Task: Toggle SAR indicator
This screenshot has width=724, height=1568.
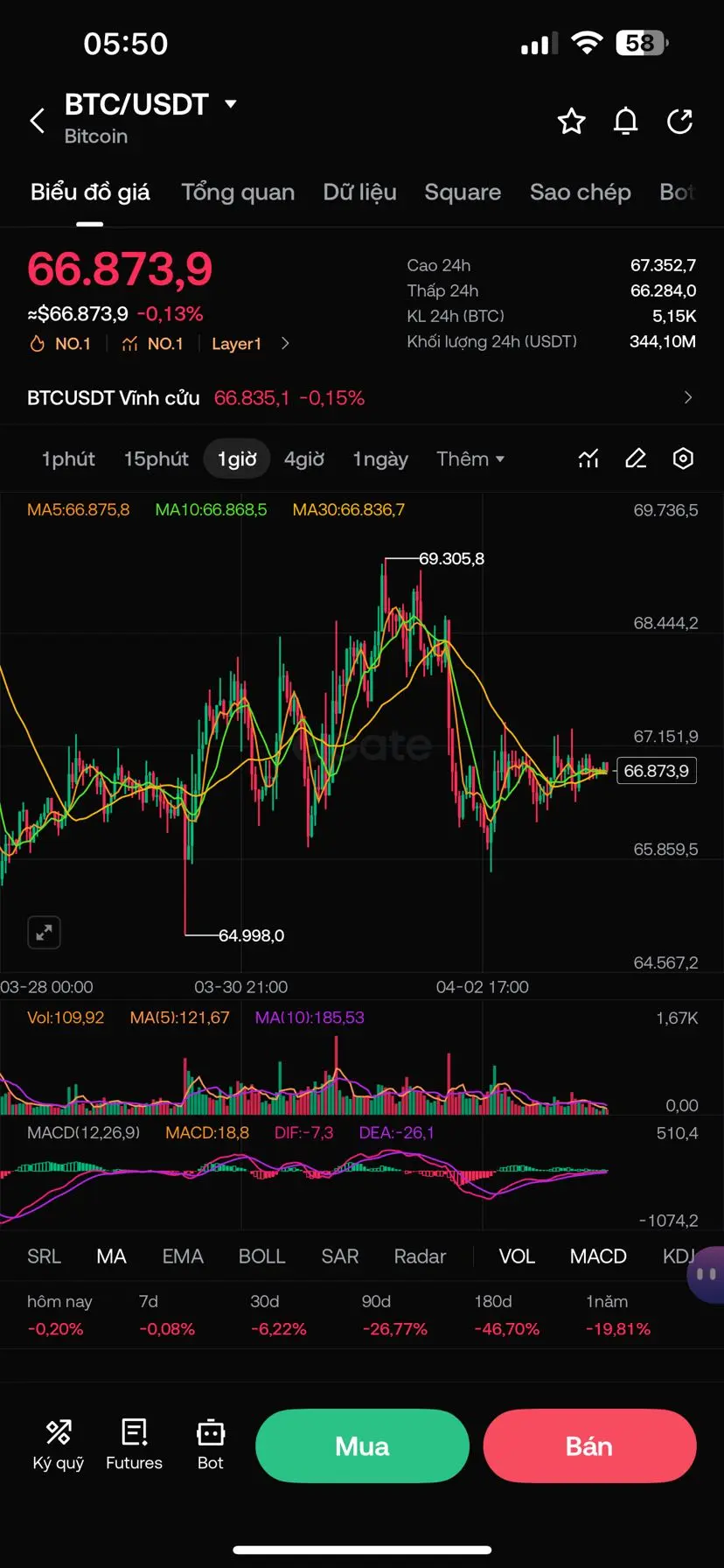Action: tap(340, 1256)
